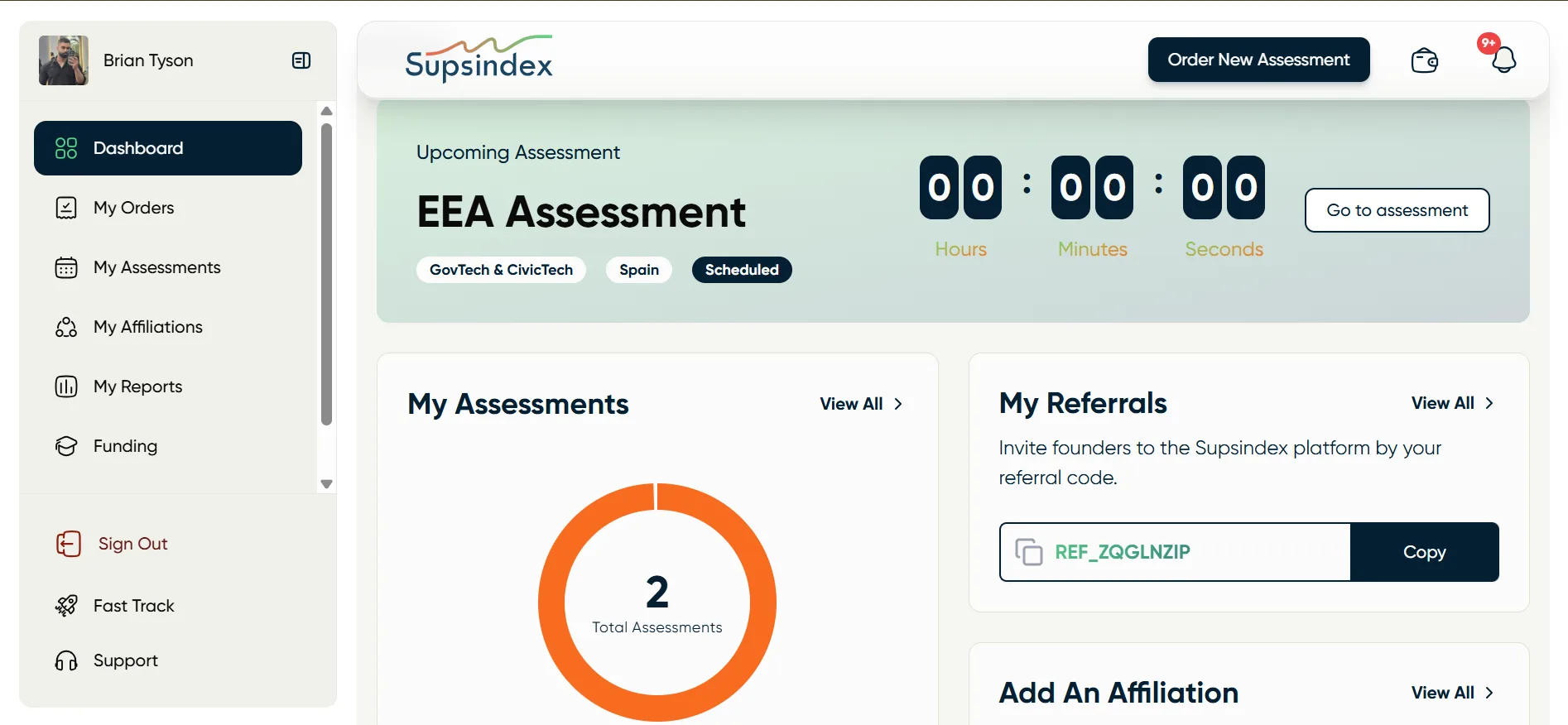1568x725 pixels.
Task: Click the My Assessments calendar icon
Action: pos(66,267)
